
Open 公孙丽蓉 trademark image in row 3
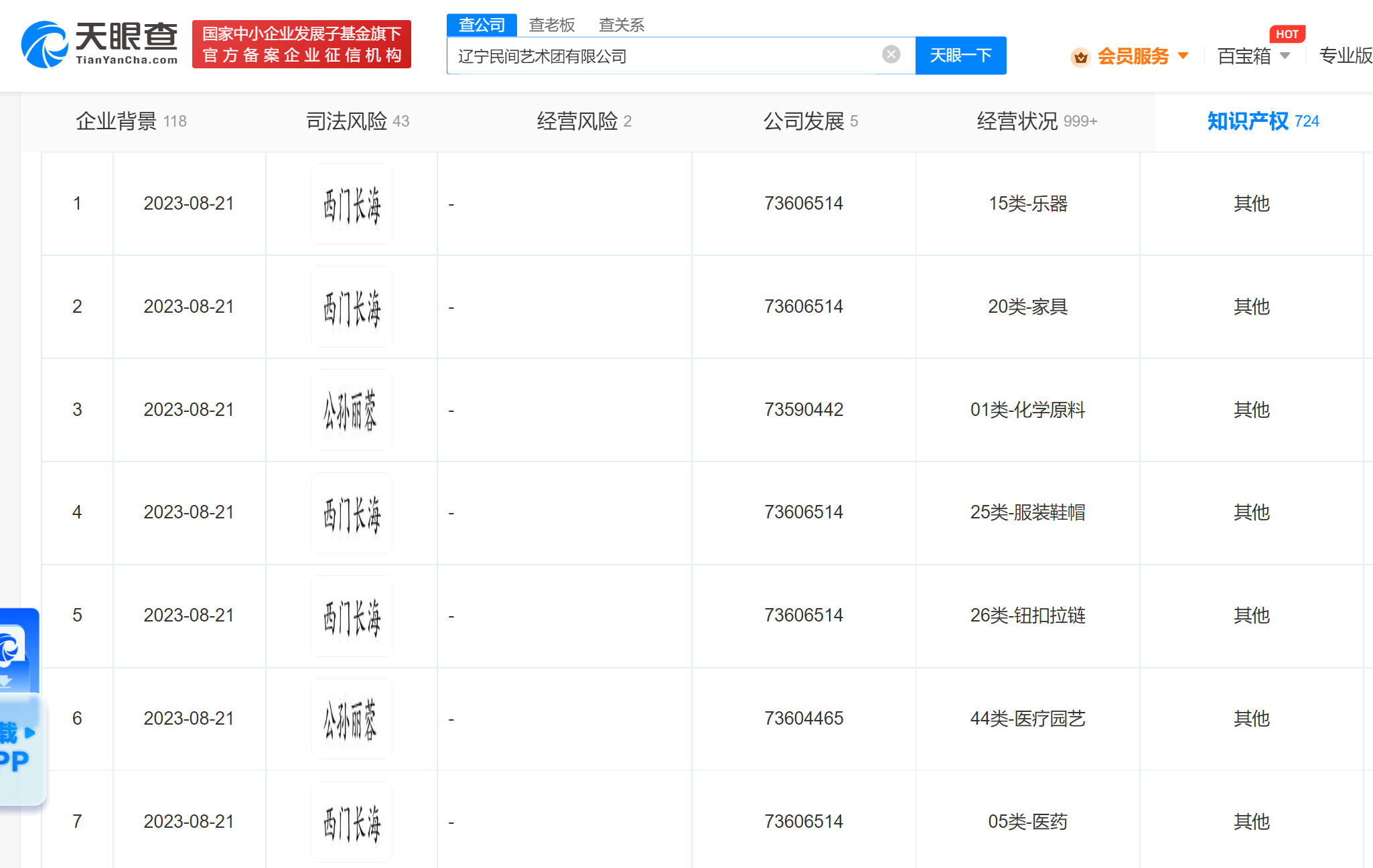click(352, 410)
